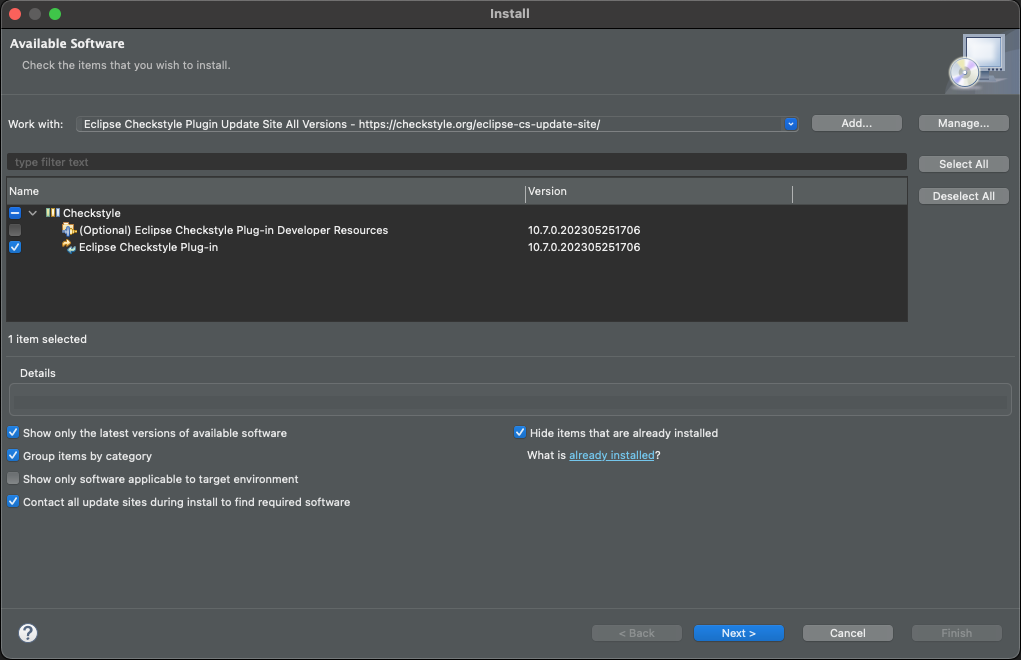Screen dimensions: 1021x660
Task: Clear the Checkstyle tri-state checkbox
Action: point(14,213)
